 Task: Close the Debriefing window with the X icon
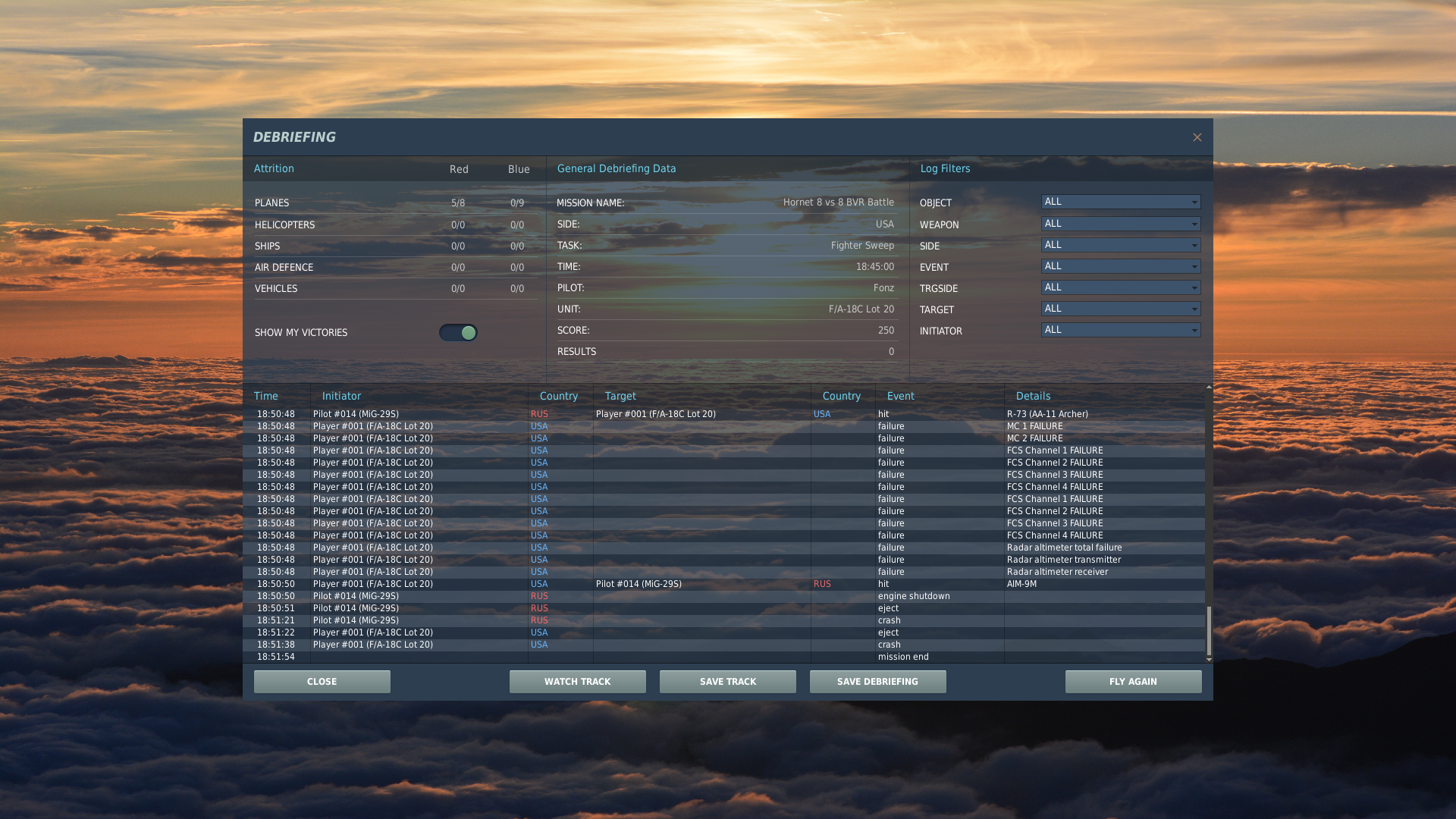coord(1197,137)
